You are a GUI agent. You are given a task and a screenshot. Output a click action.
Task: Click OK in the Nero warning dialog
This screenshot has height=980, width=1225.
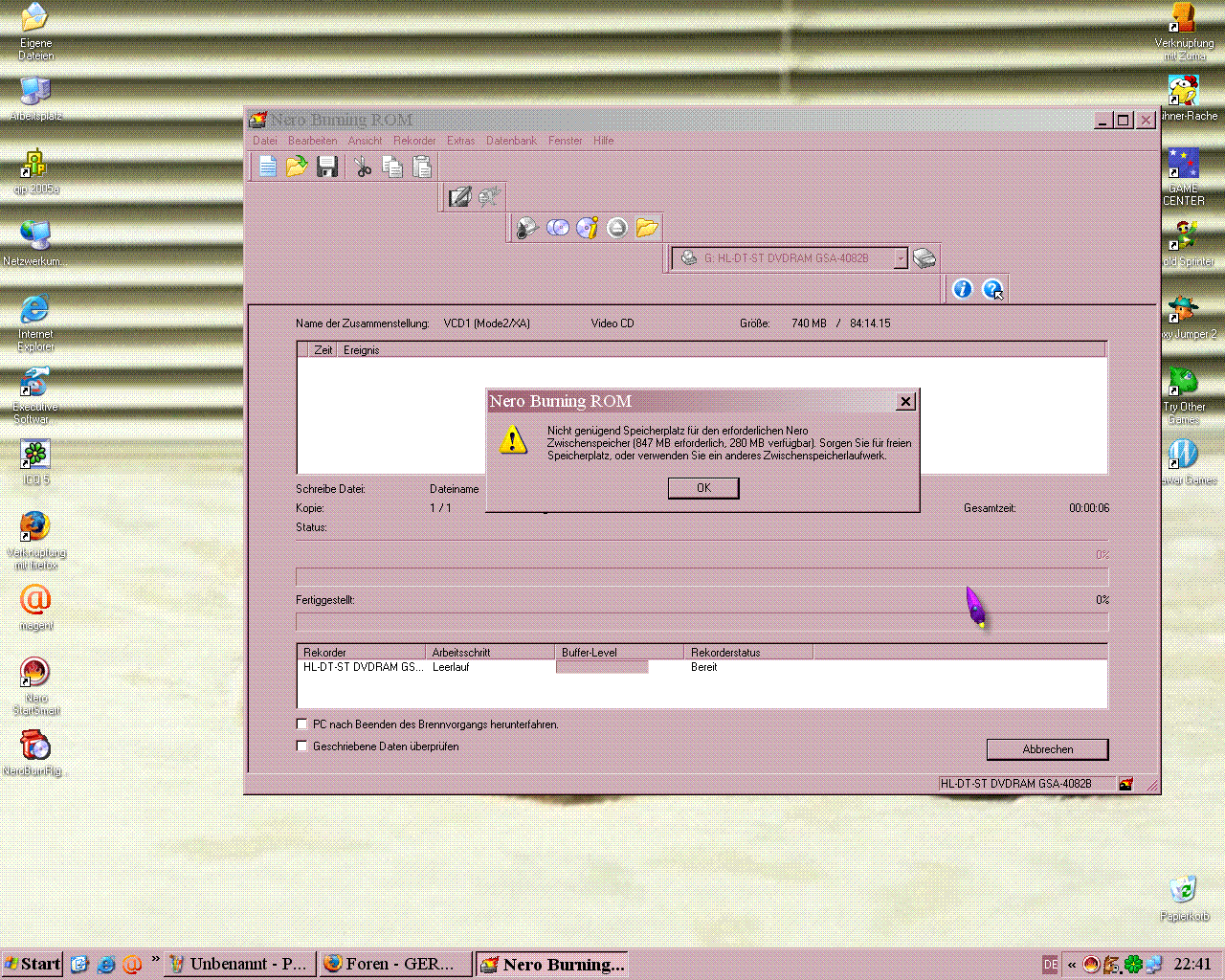pyautogui.click(x=703, y=488)
